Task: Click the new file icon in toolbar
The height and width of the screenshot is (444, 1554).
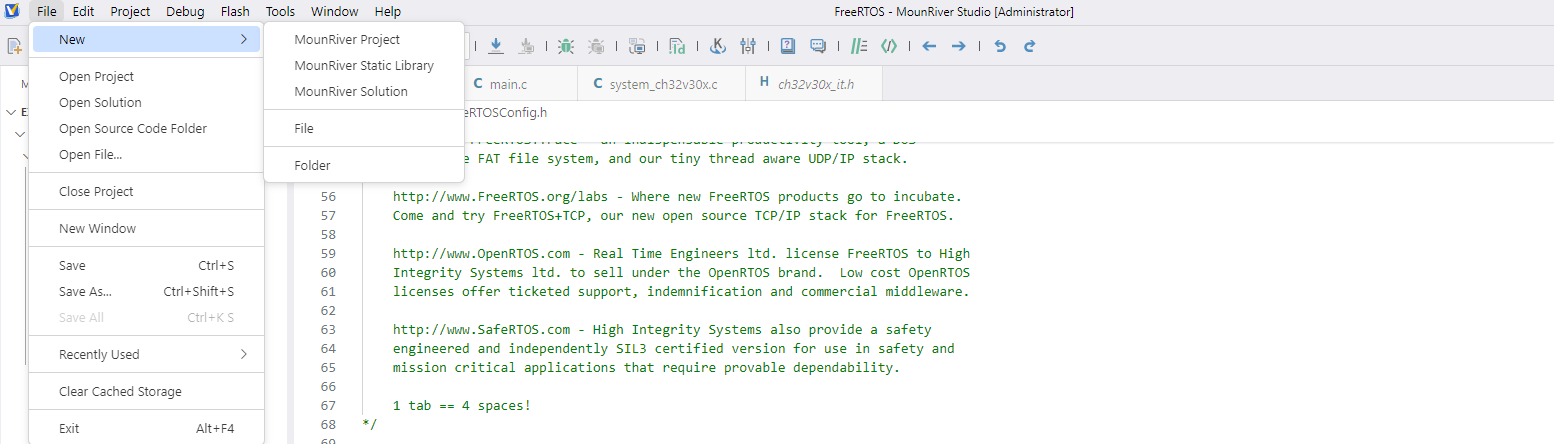Action: coord(14,46)
